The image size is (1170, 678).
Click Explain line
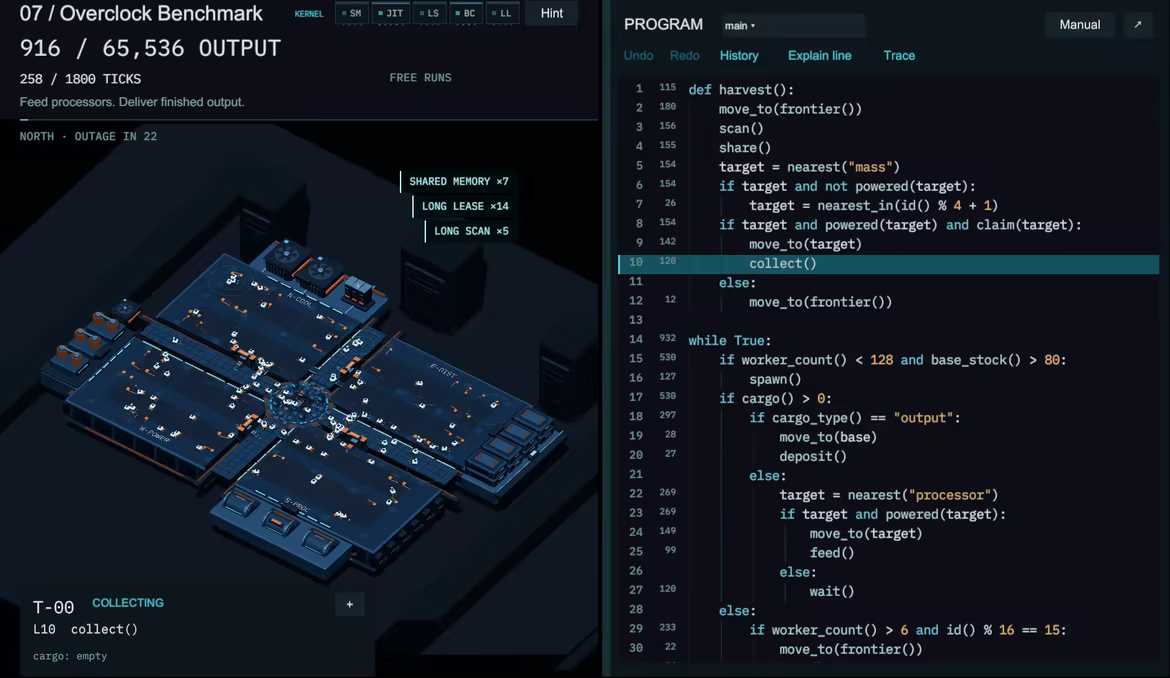point(819,55)
